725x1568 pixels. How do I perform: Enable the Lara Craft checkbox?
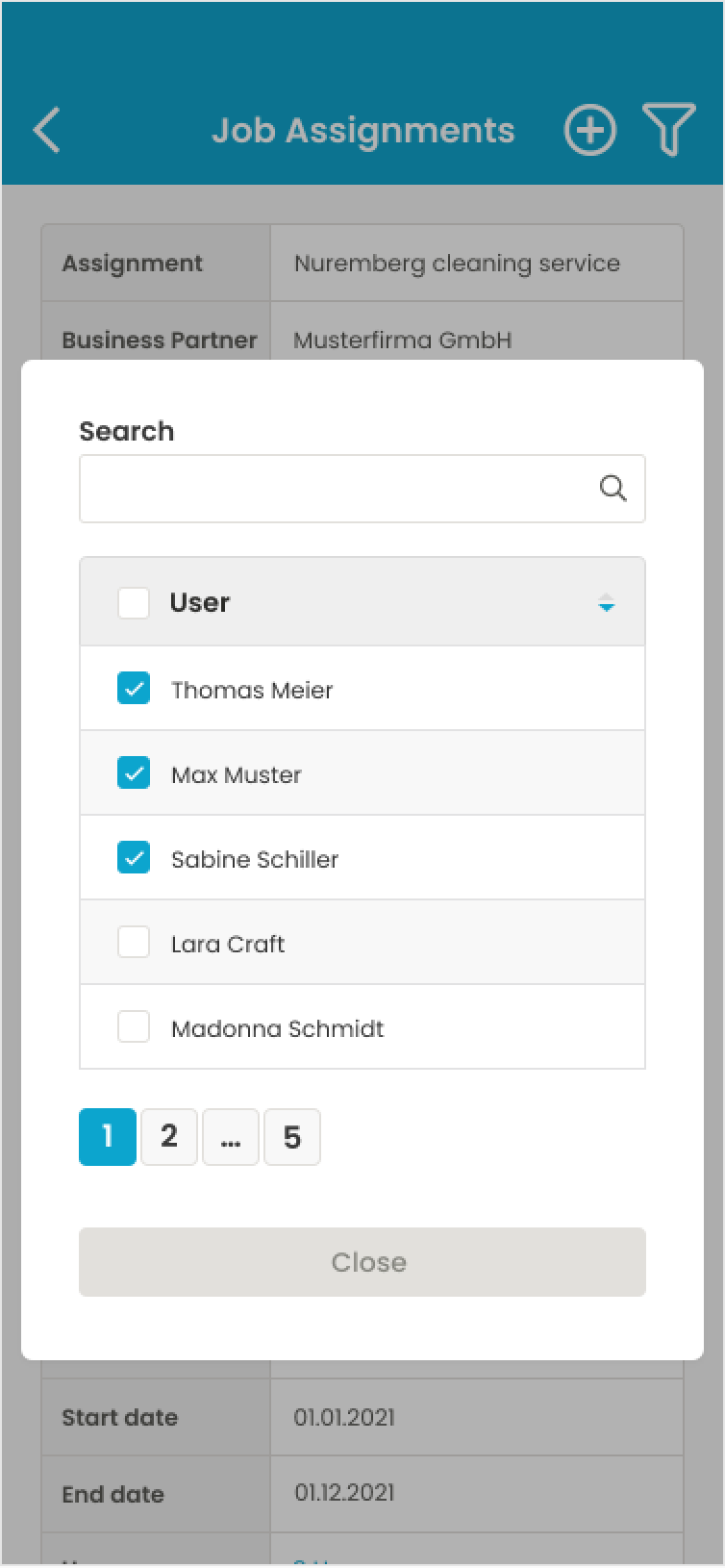134,943
